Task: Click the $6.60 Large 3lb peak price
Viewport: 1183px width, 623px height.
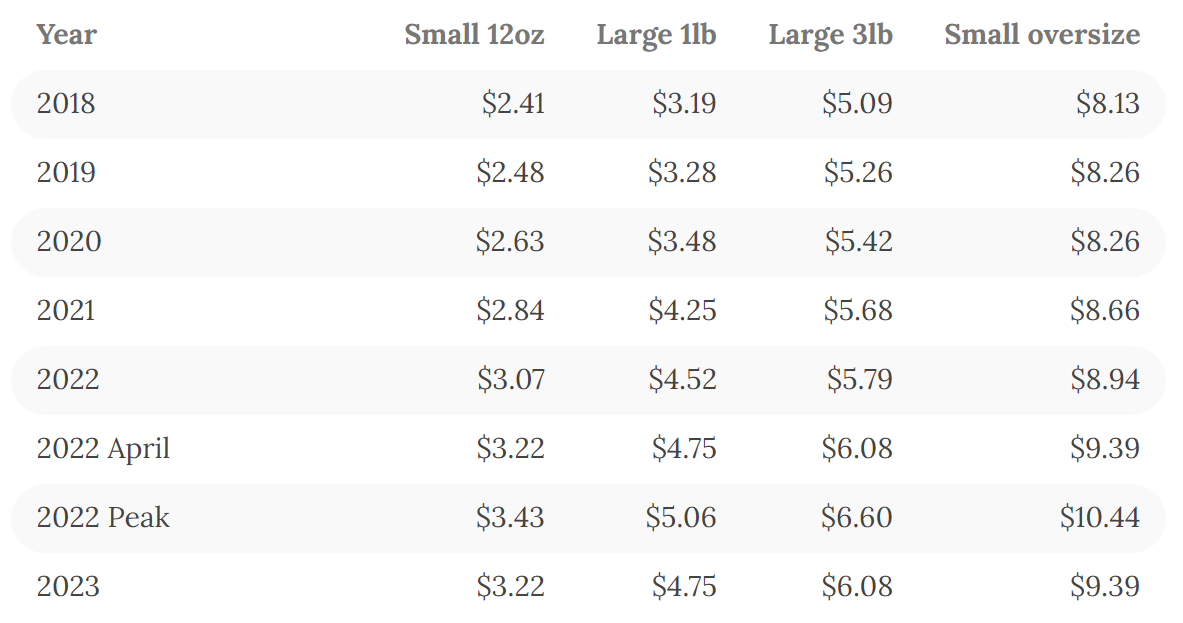Action: (x=857, y=517)
